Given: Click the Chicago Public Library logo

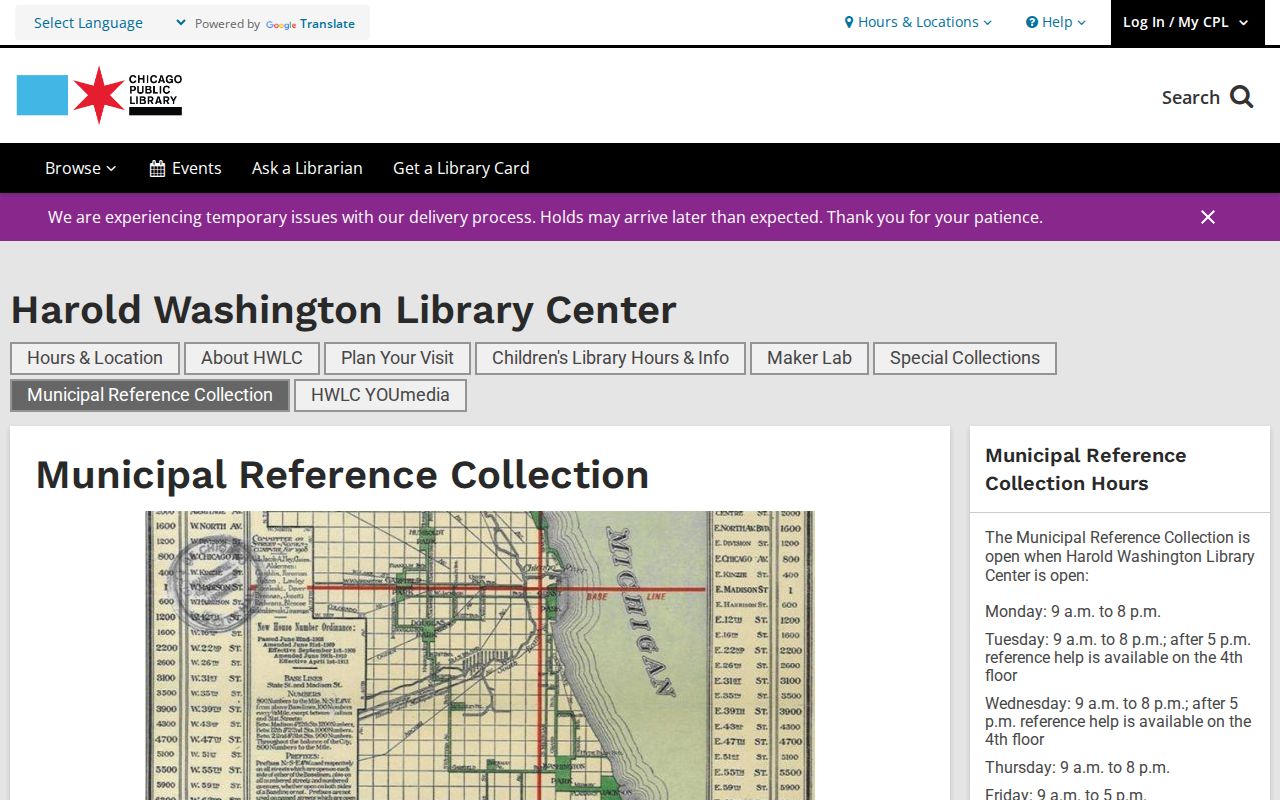Looking at the screenshot, I should 99,95.
